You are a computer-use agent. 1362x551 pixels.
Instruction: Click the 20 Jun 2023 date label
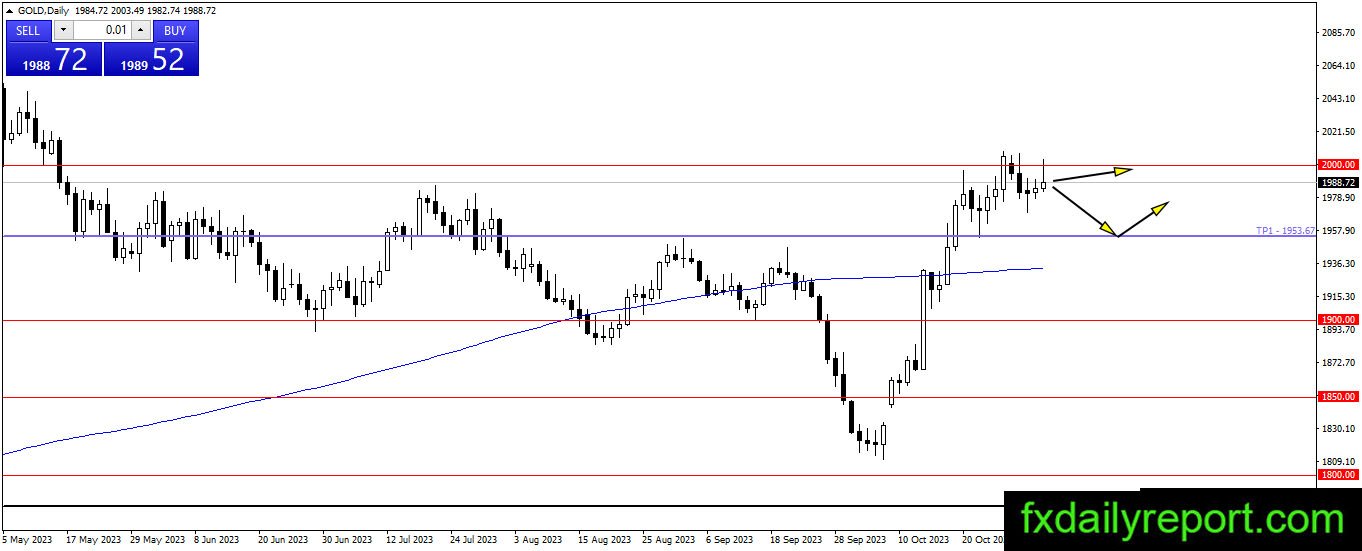tap(285, 540)
